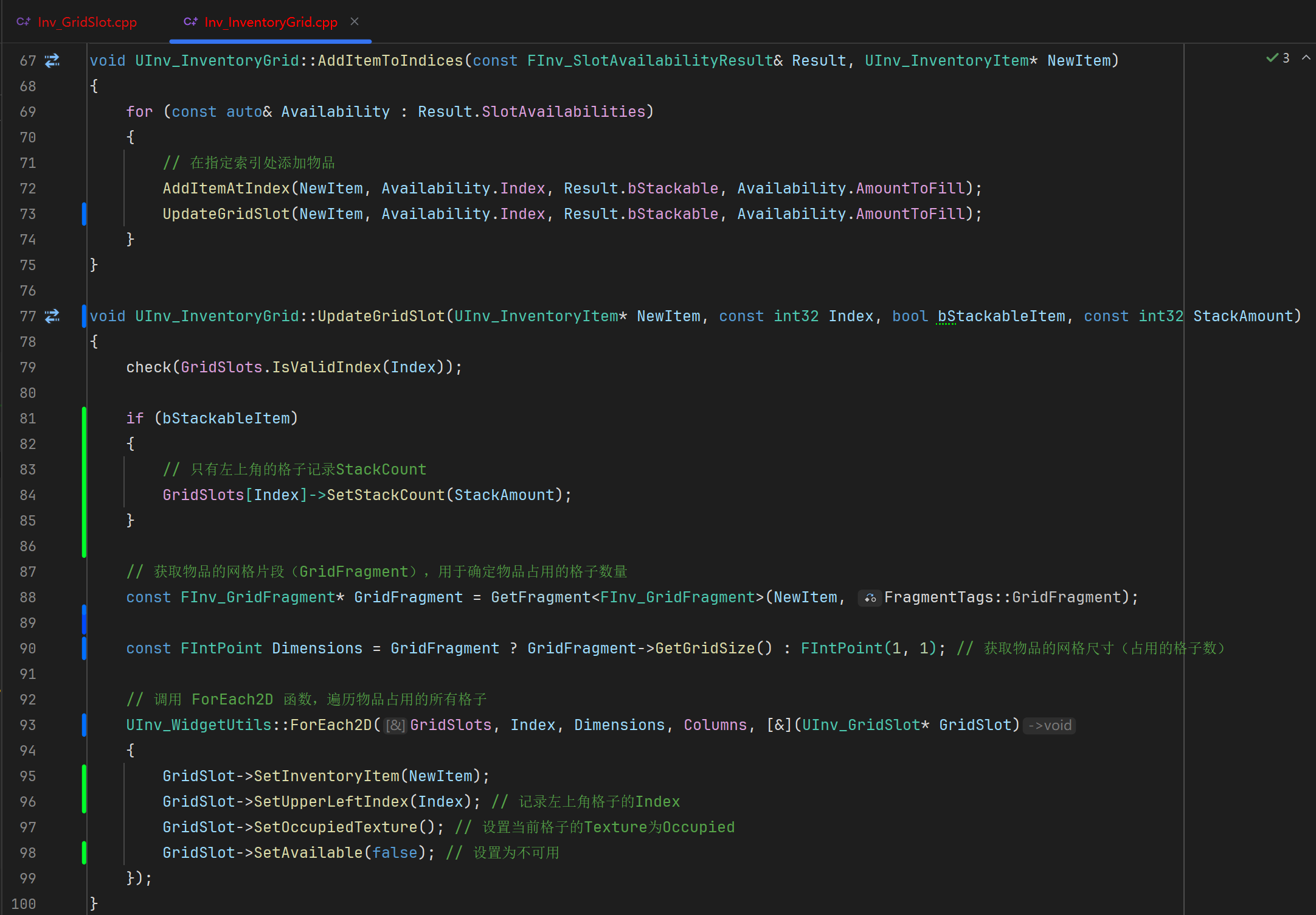This screenshot has height=915, width=1316.
Task: Click the up chevron next to inspection count
Action: pos(1306,58)
